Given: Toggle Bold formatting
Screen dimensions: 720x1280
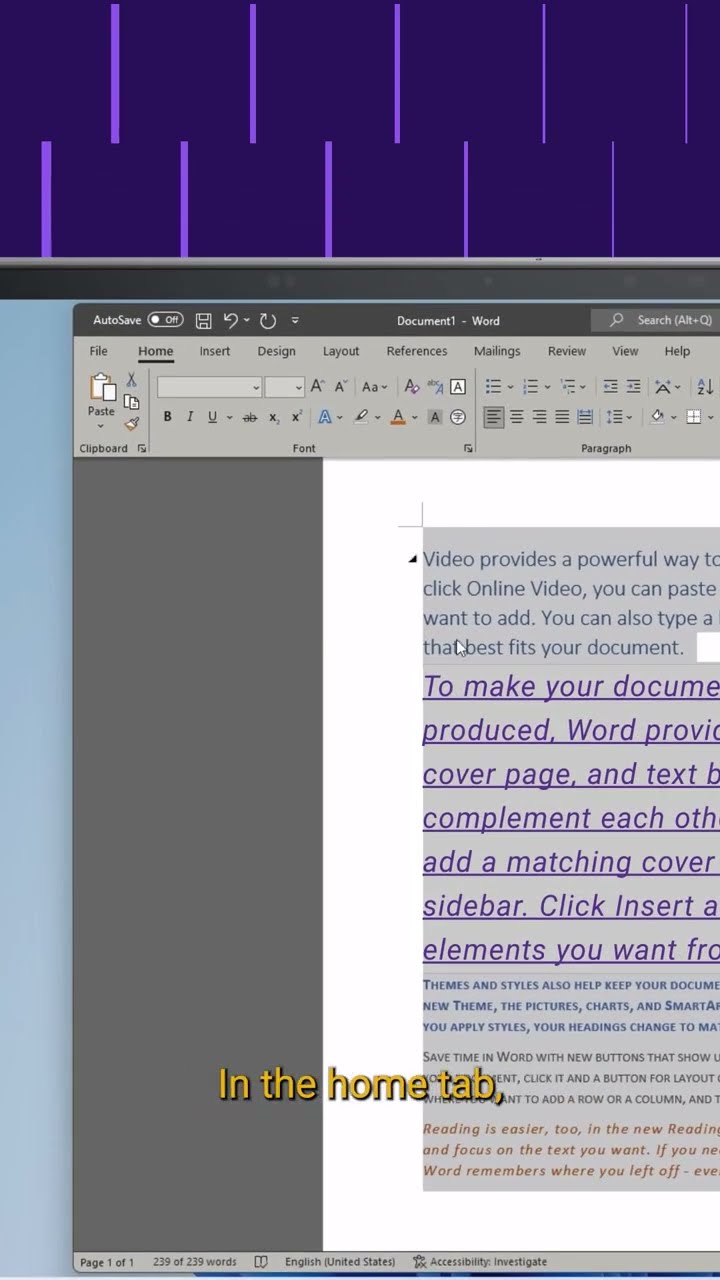Looking at the screenshot, I should click(x=167, y=417).
